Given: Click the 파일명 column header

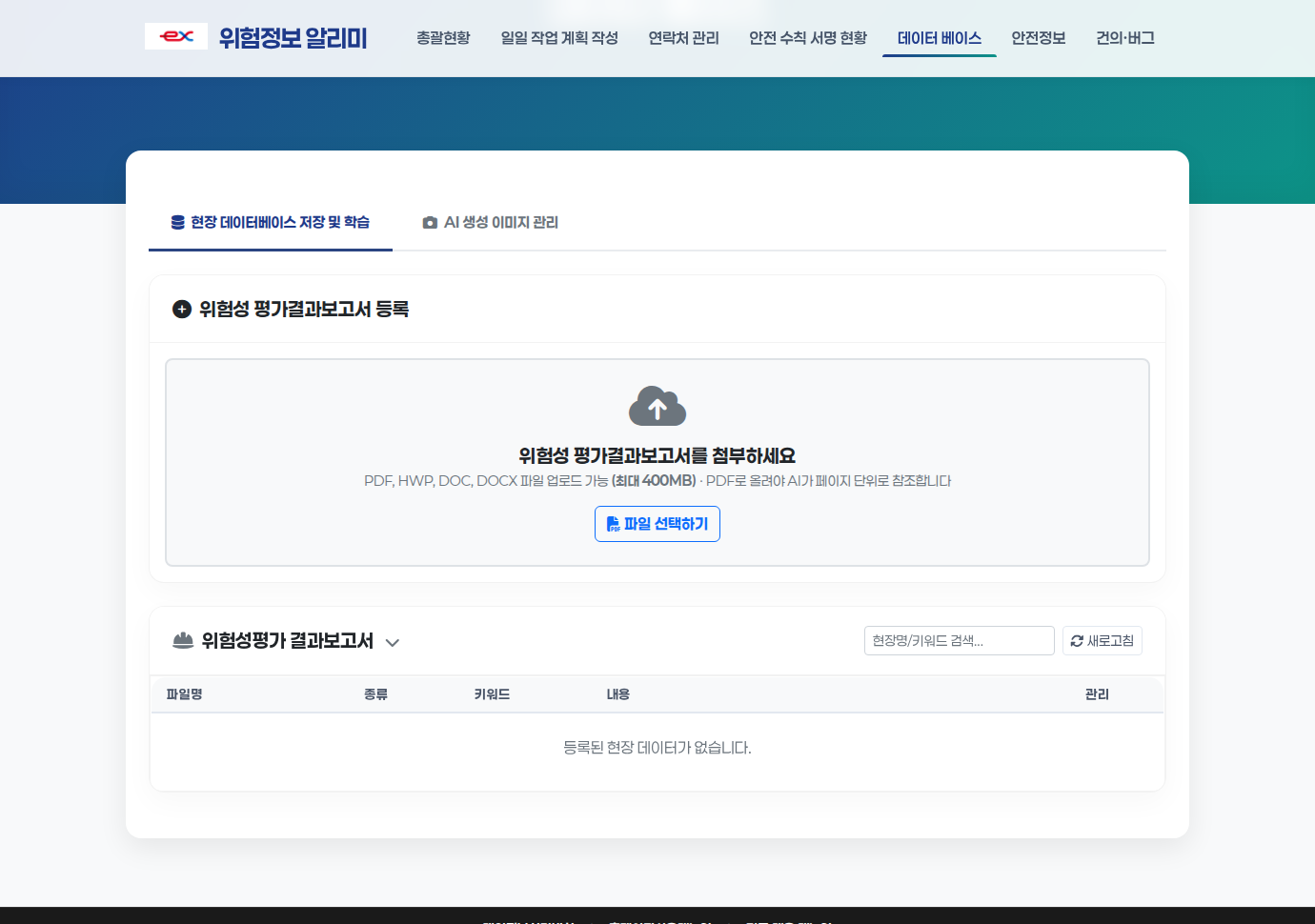Looking at the screenshot, I should tap(185, 694).
